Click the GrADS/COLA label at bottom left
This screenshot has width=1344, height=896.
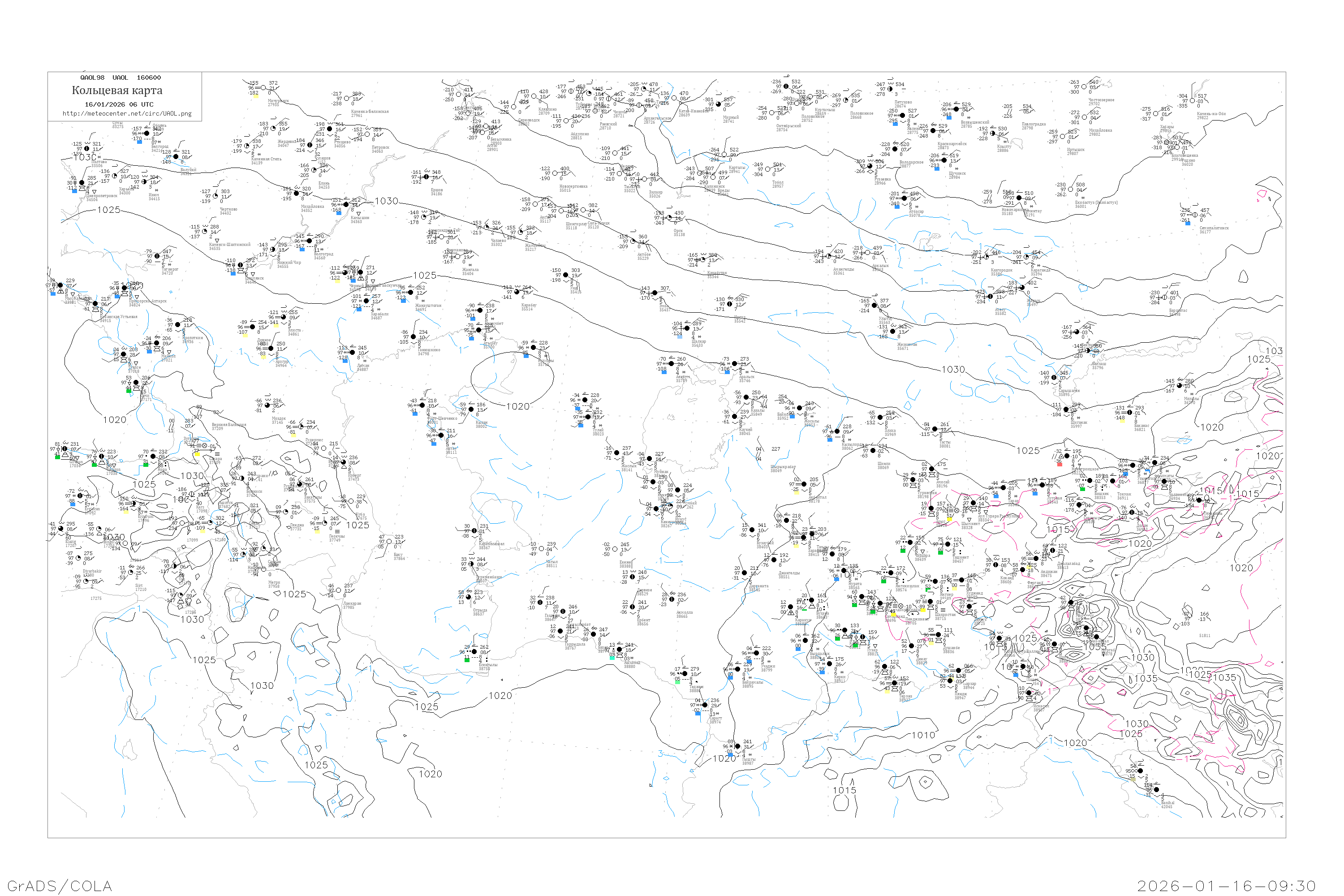[x=60, y=886]
